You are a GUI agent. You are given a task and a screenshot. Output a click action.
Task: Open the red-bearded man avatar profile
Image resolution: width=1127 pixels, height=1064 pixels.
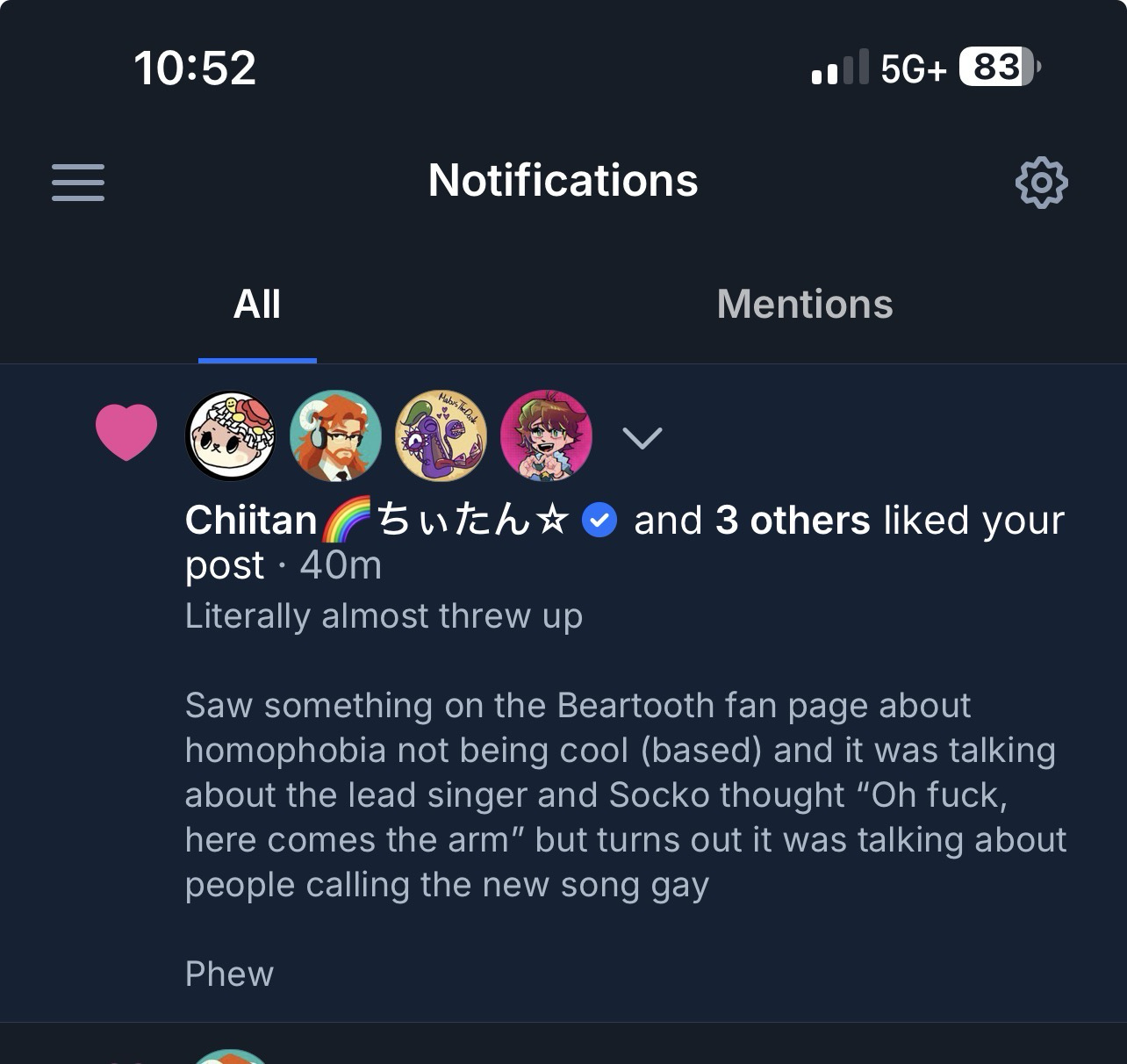pos(335,436)
